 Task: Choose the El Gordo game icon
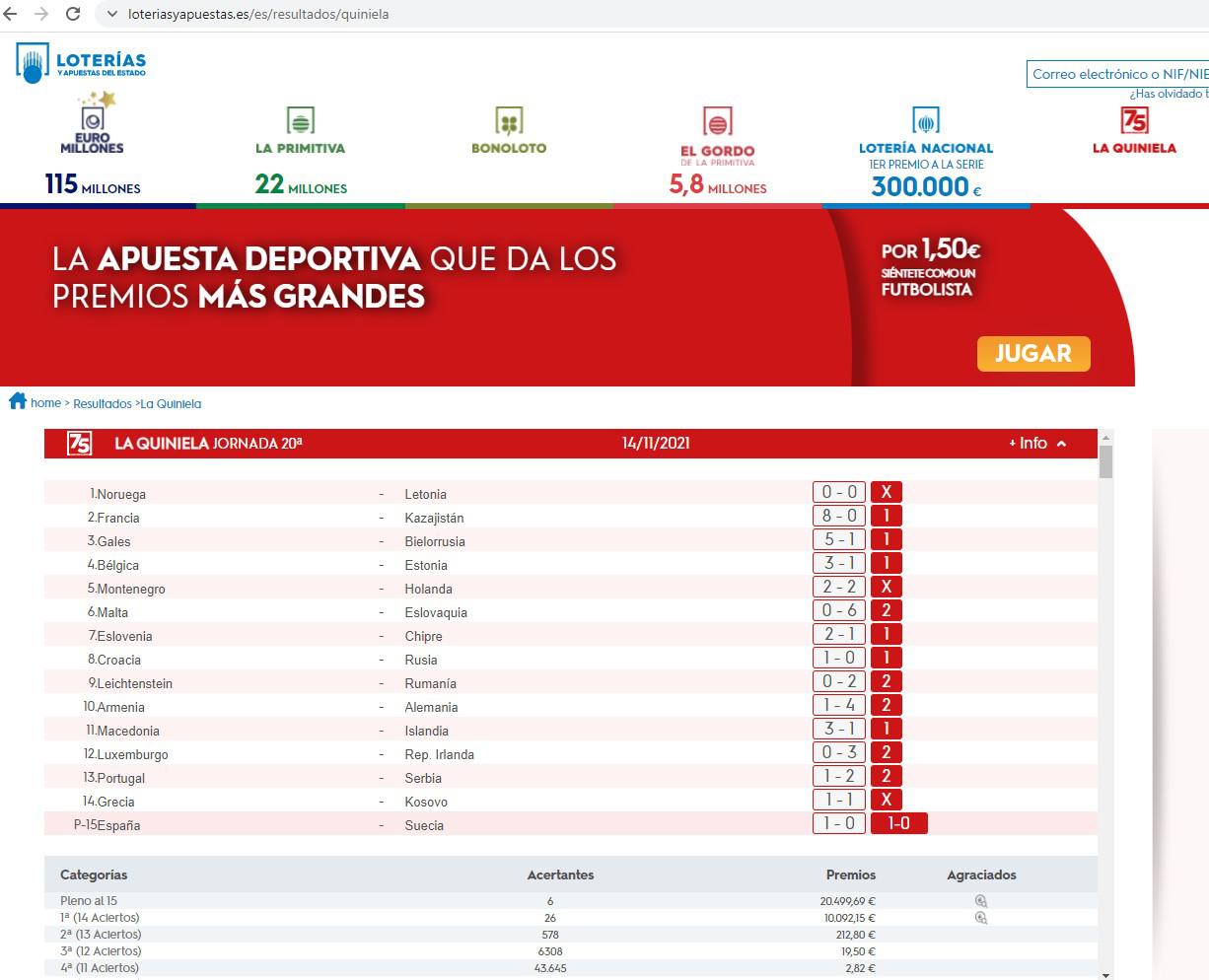click(x=717, y=122)
